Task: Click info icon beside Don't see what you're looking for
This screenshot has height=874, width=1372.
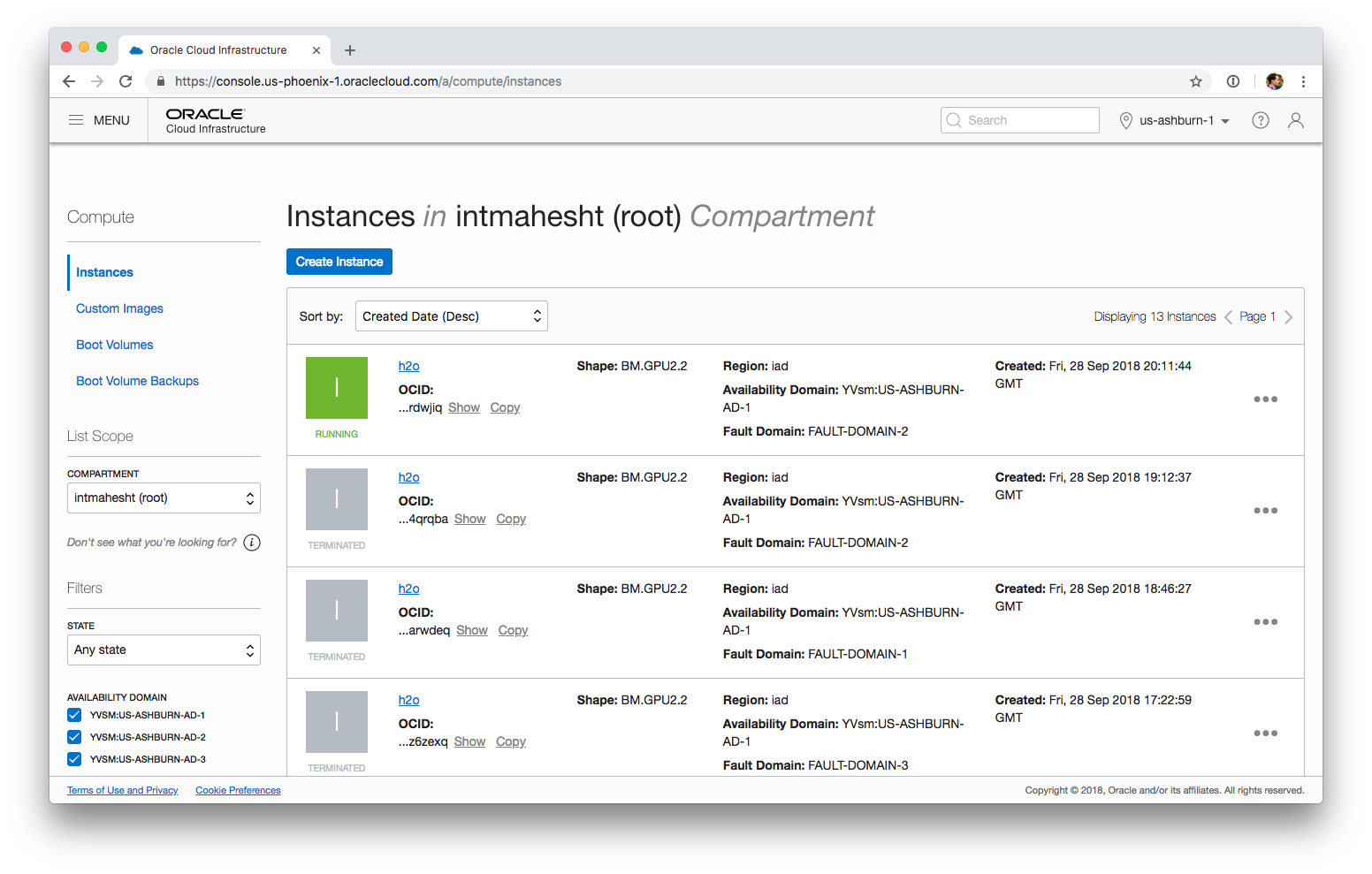Action: (252, 543)
